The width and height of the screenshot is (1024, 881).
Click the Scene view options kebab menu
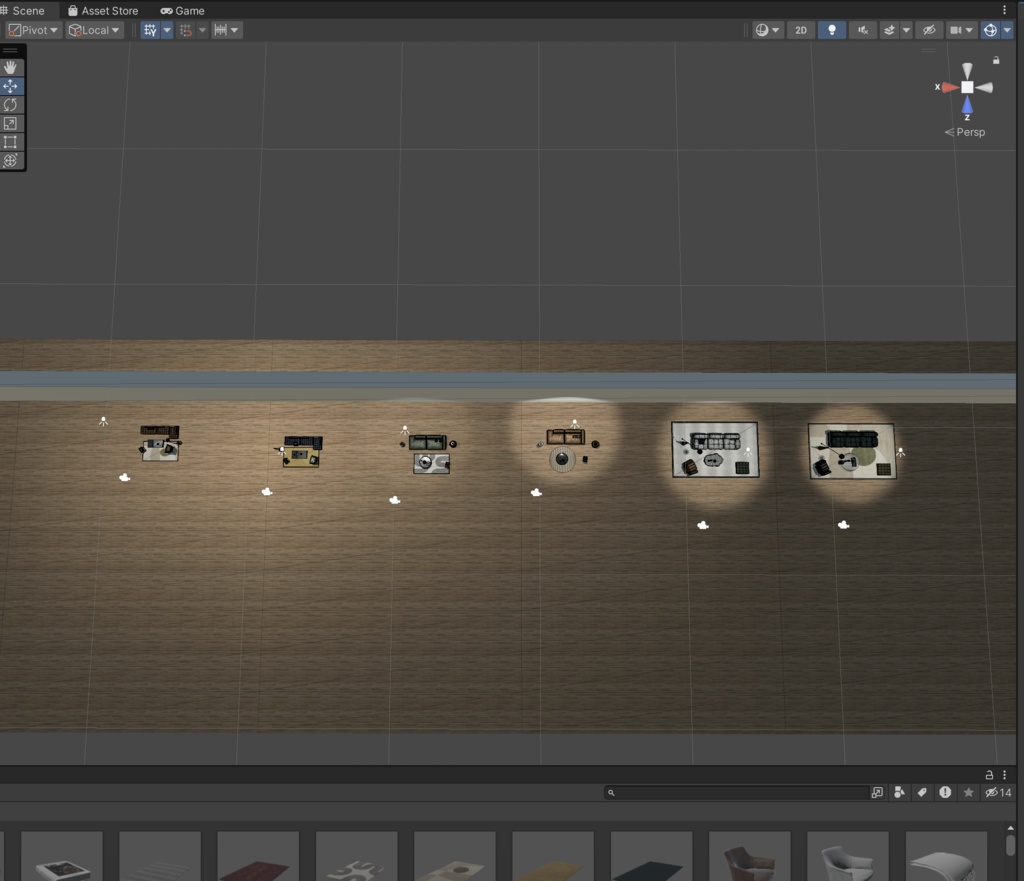pyautogui.click(x=1003, y=10)
